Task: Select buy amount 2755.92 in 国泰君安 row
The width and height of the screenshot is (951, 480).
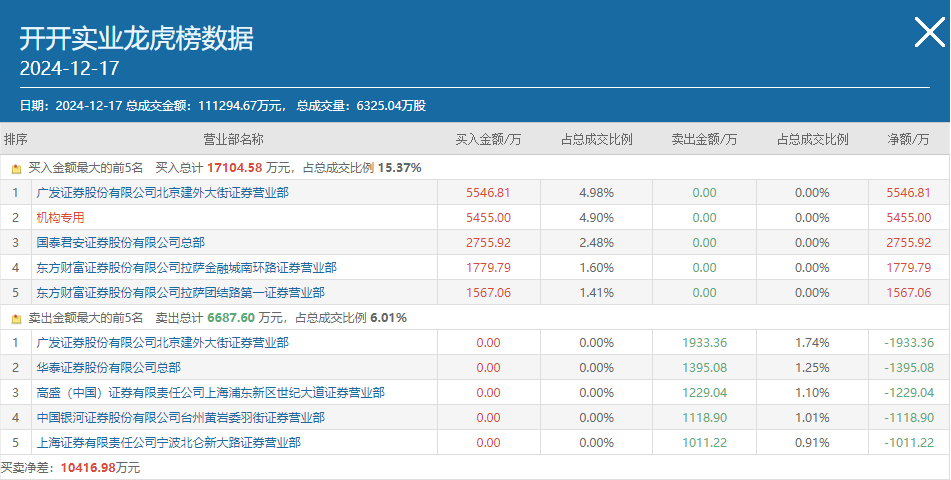Action: (x=488, y=243)
